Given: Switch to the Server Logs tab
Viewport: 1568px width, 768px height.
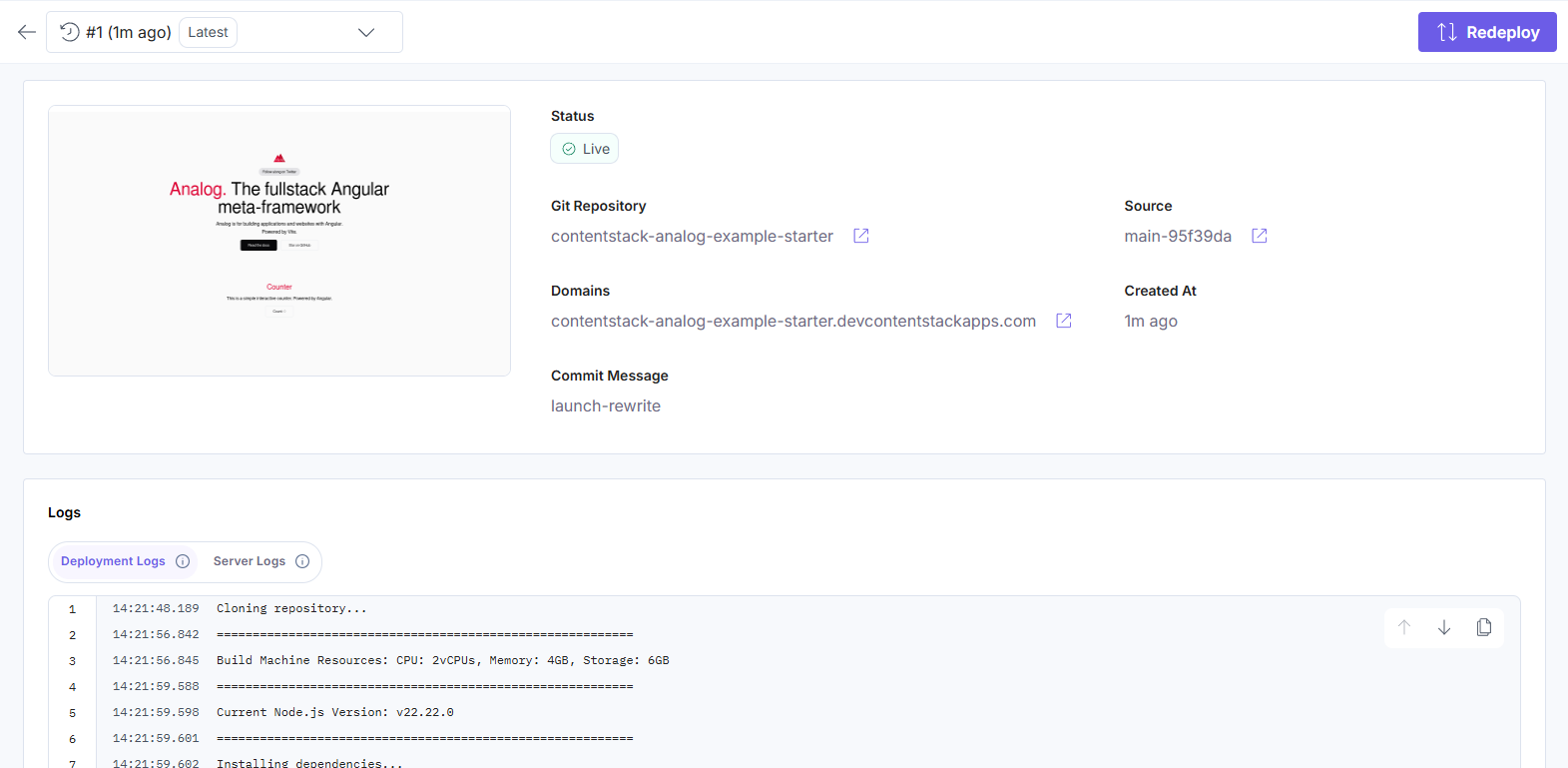Looking at the screenshot, I should point(250,561).
